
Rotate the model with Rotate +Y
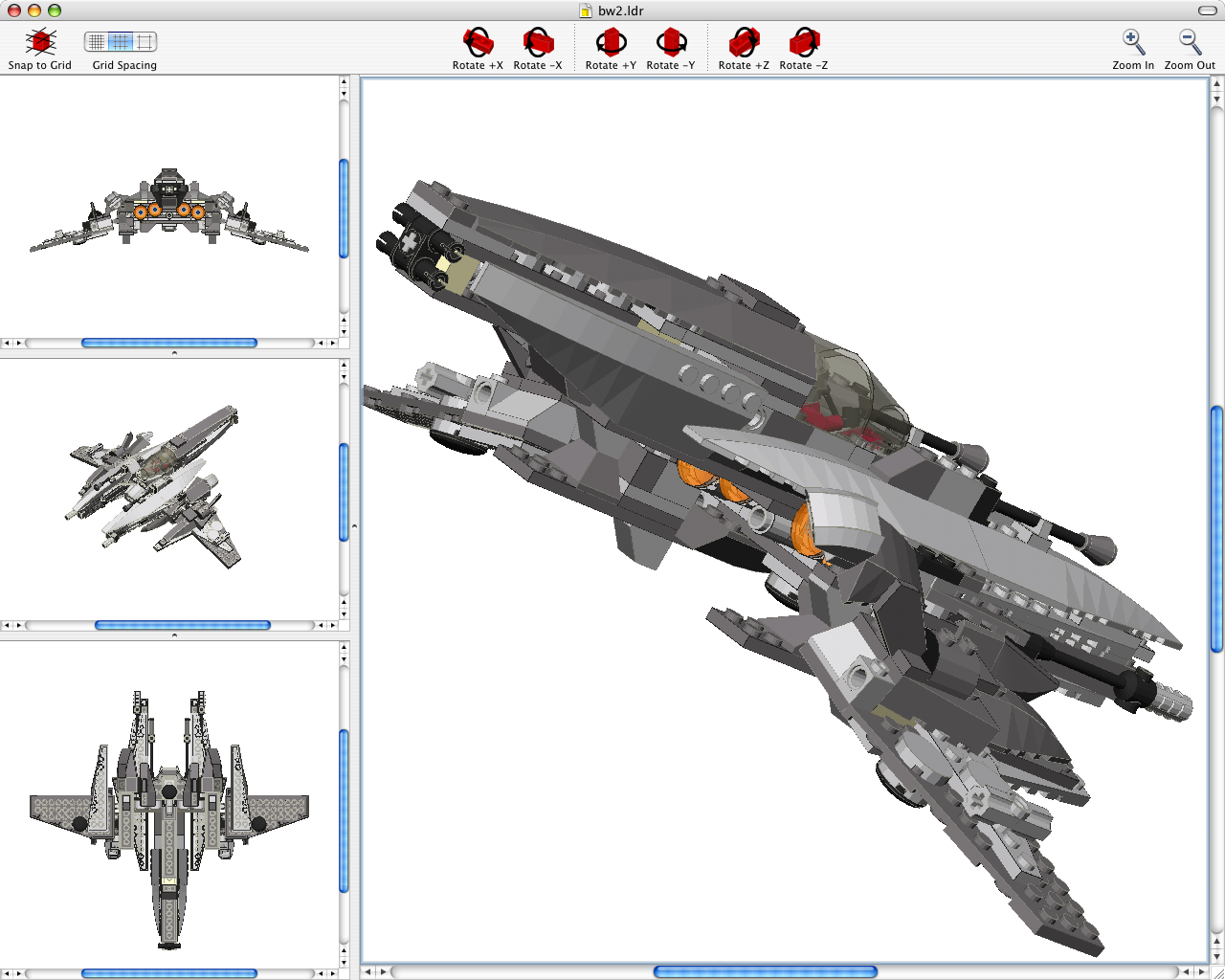[610, 42]
